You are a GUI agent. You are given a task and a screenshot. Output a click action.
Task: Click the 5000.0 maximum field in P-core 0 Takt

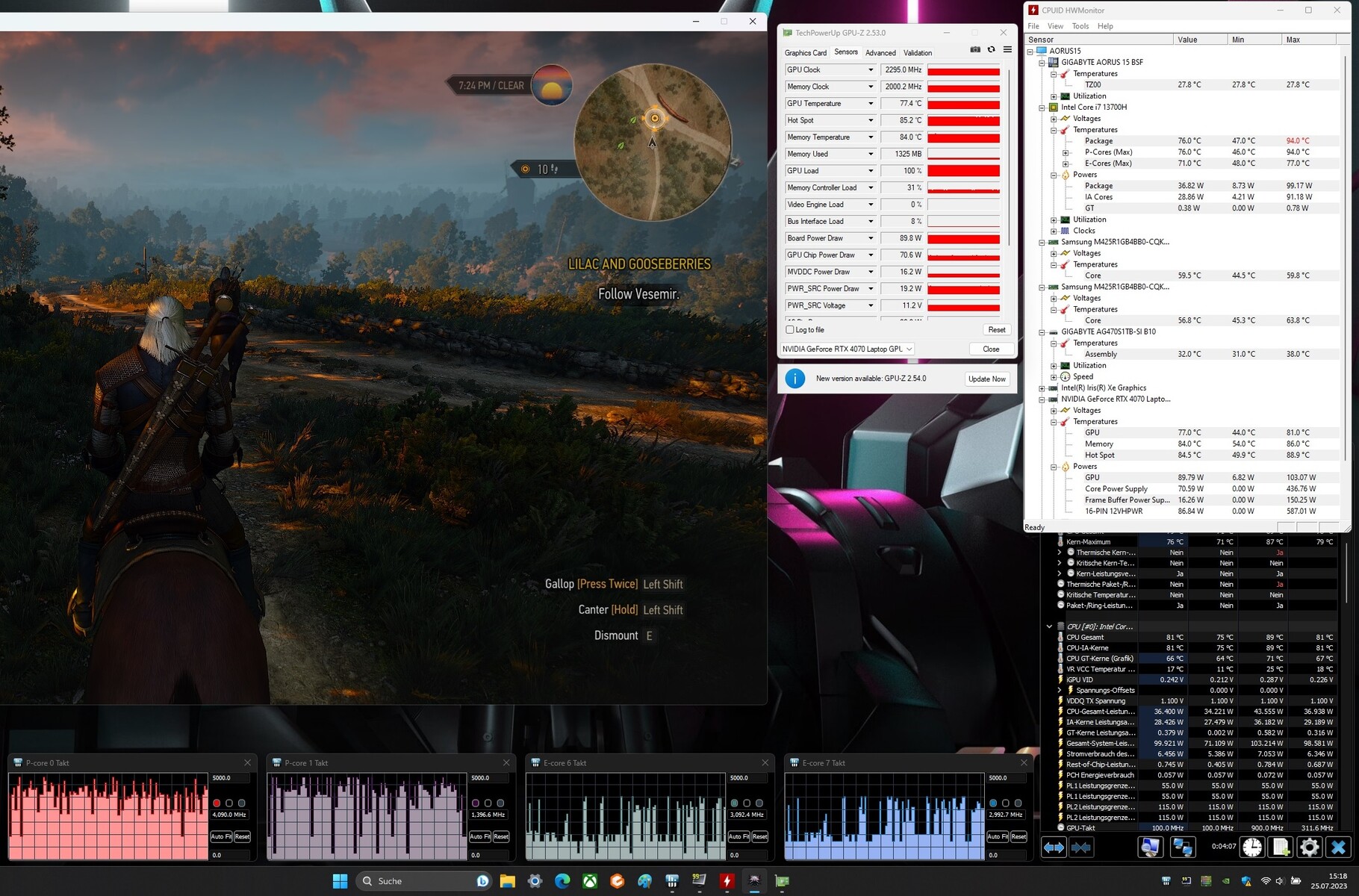[229, 778]
